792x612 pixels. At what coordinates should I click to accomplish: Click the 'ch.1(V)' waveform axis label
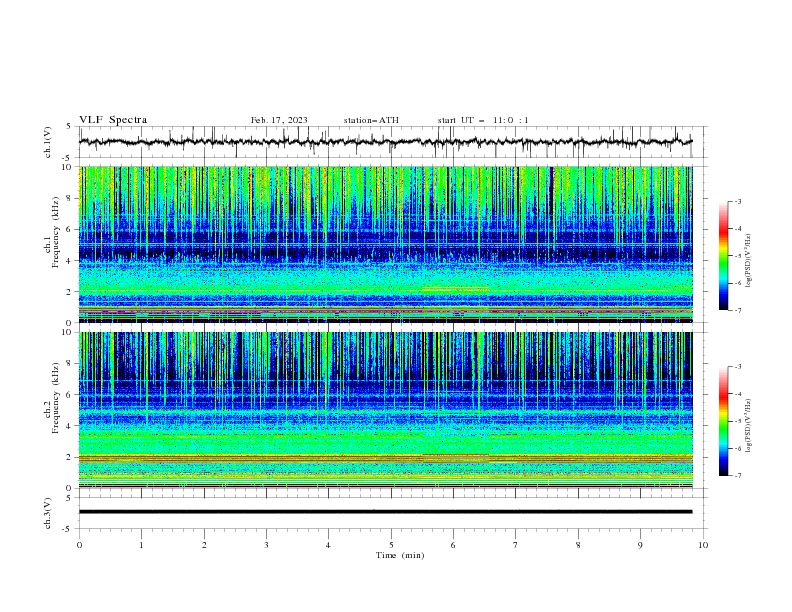point(48,142)
